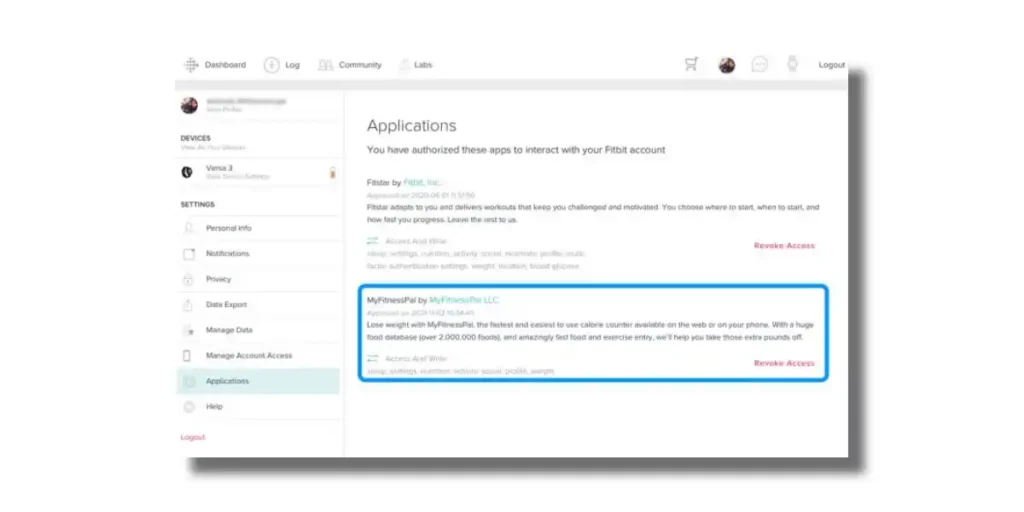This screenshot has width=1024, height=512.
Task: Click the SETTINGS section heading
Action: point(197,204)
